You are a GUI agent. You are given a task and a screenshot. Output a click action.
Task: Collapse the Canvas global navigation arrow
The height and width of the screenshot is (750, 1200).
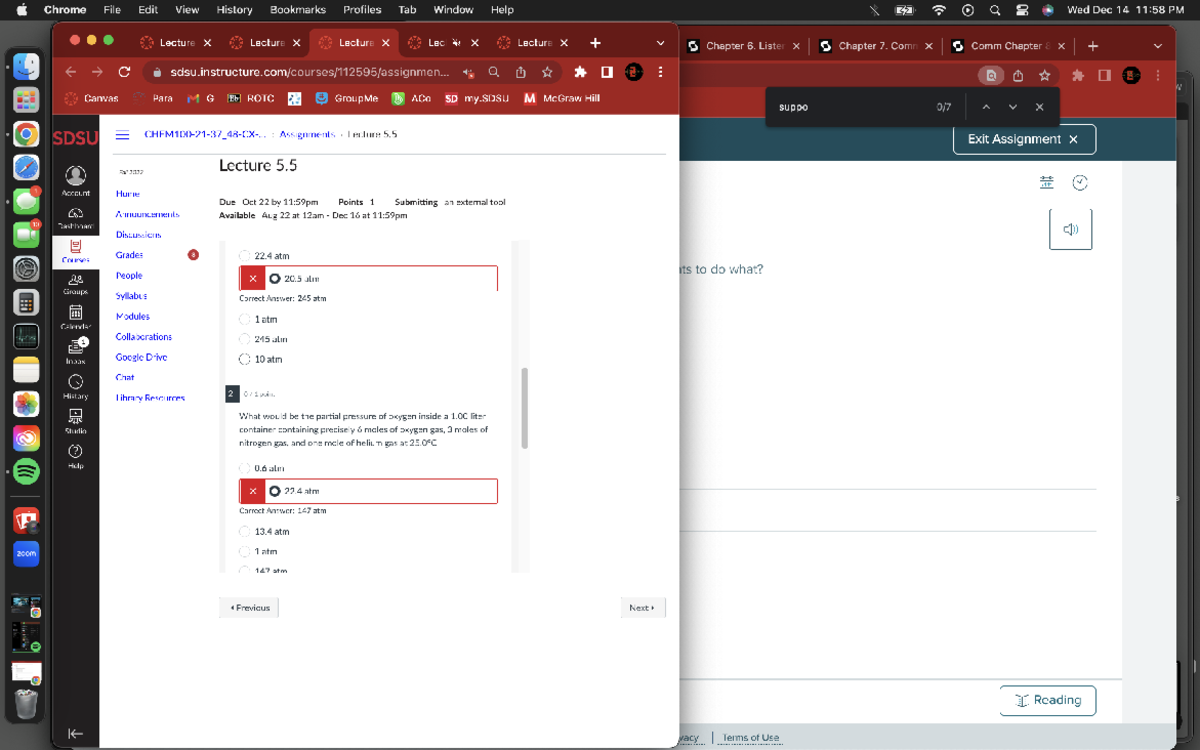point(75,733)
